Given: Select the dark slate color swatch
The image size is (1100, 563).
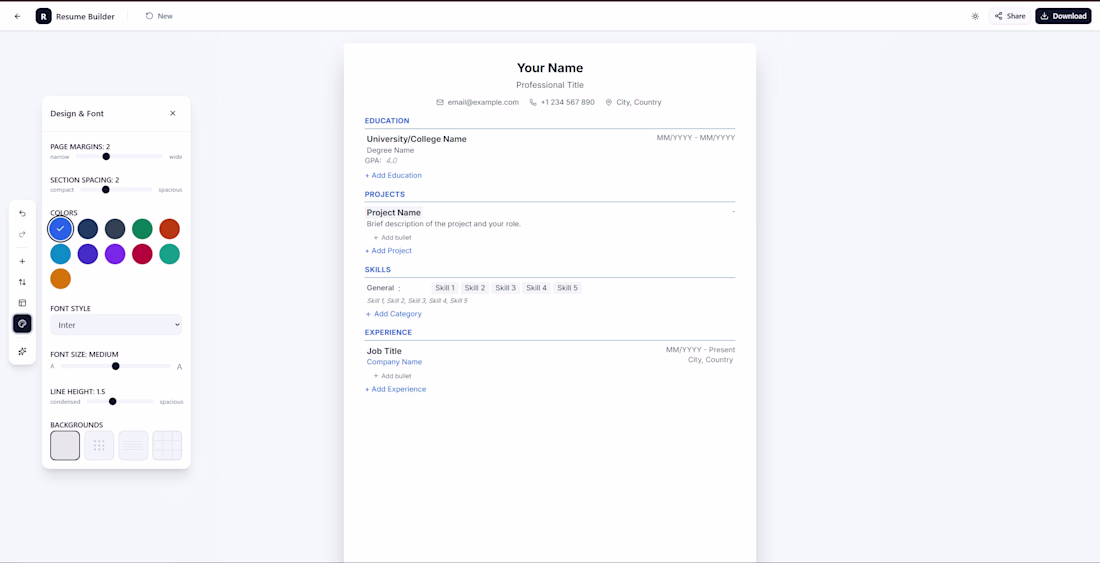Looking at the screenshot, I should coord(115,229).
